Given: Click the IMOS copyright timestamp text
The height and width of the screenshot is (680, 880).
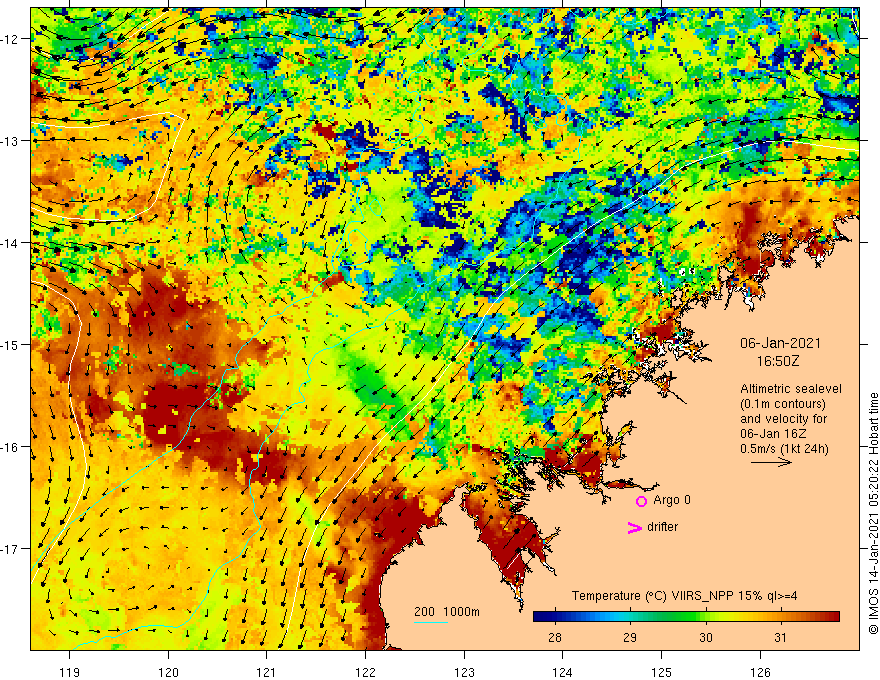Looking at the screenshot, I should pos(873,513).
